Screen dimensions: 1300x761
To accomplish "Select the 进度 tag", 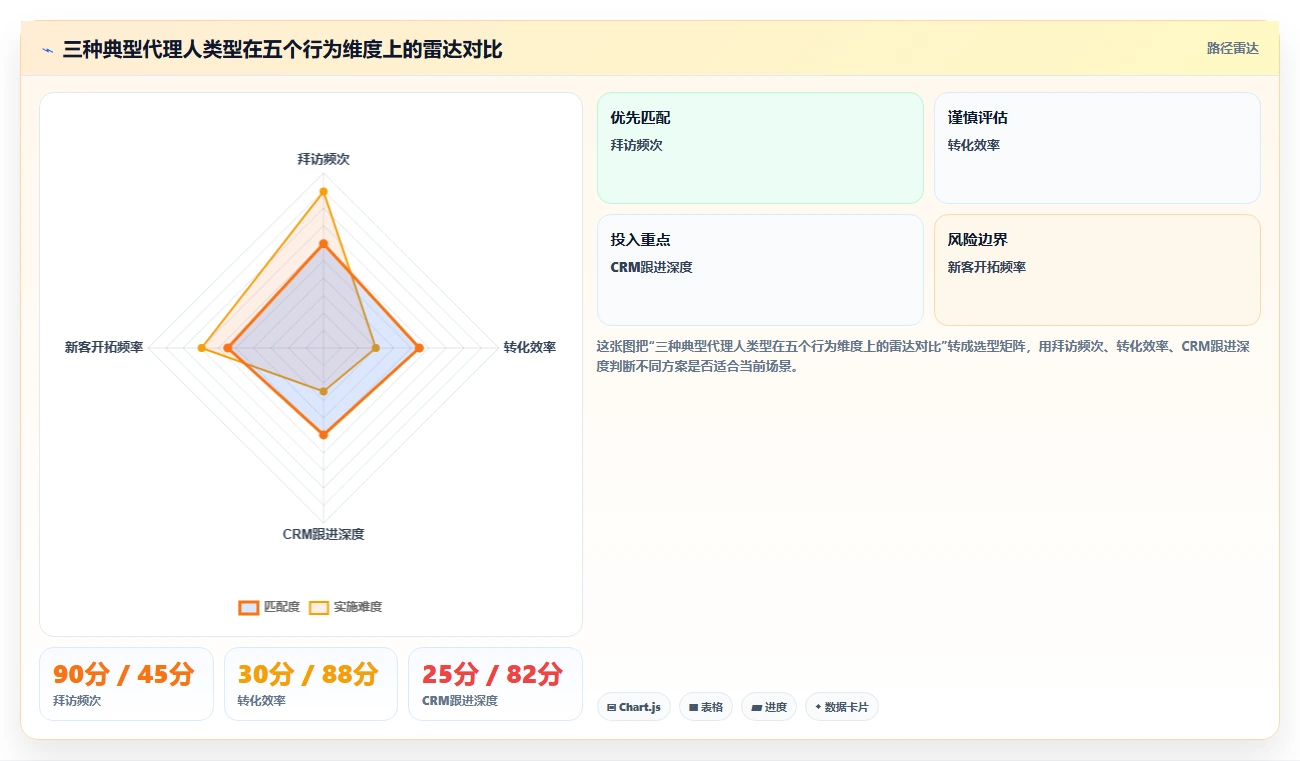I will pyautogui.click(x=769, y=707).
